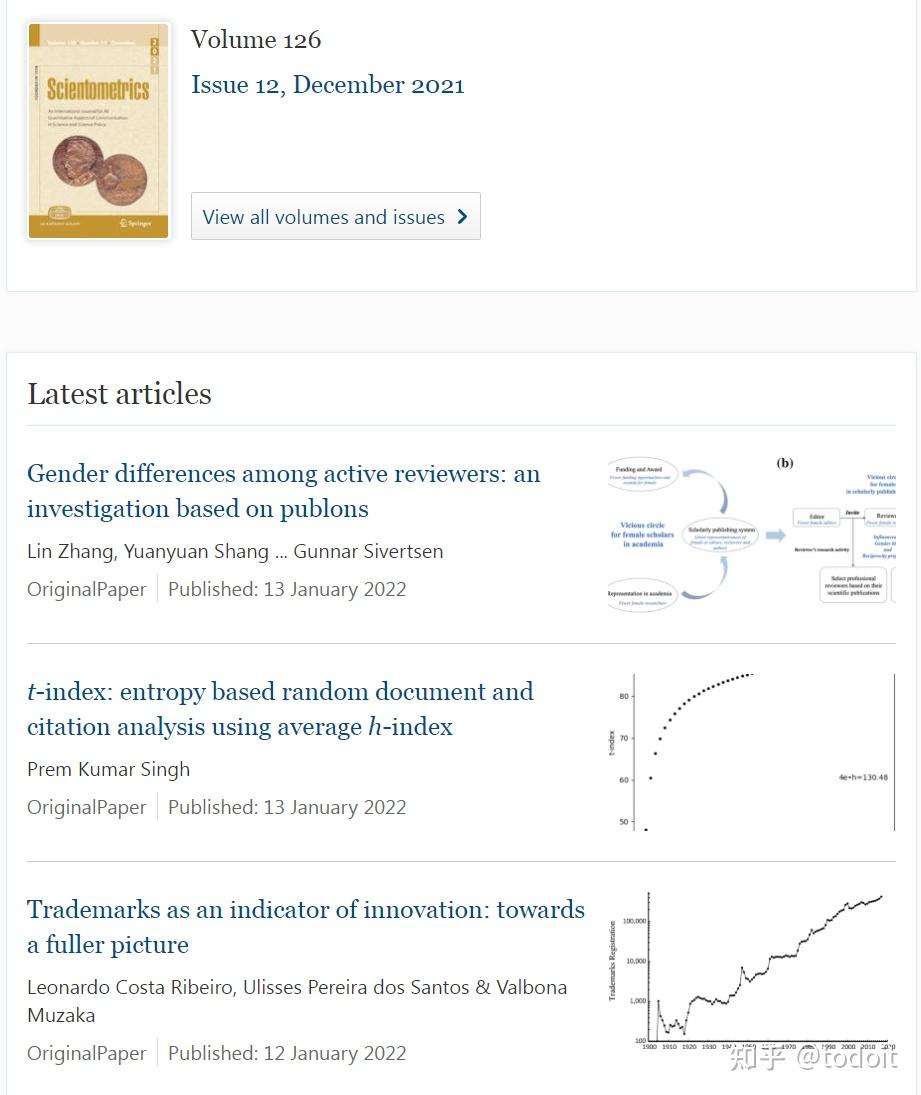Click the Published 12 January 2022 date
This screenshot has height=1095, width=921.
click(x=287, y=1053)
